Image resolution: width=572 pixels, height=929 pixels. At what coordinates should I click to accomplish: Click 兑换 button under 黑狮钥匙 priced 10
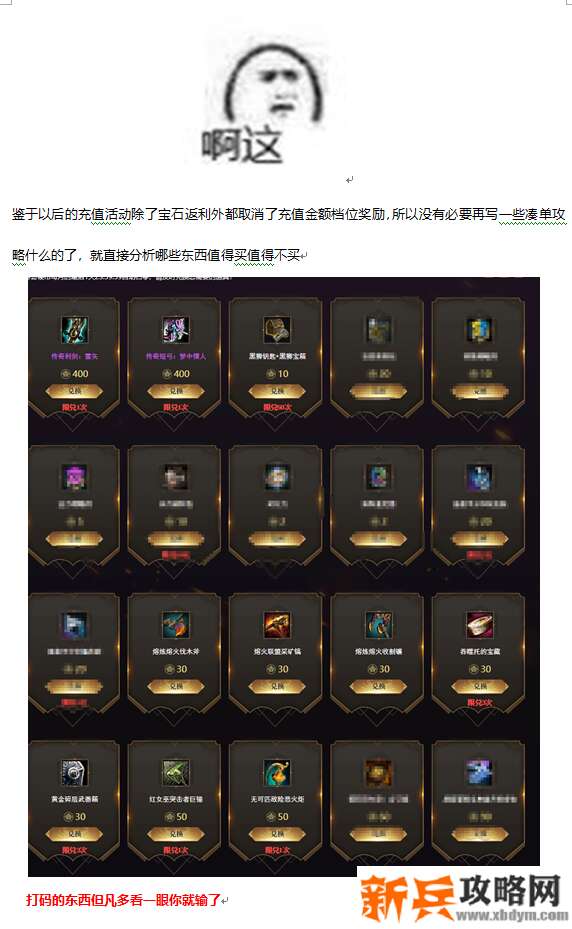[x=277, y=391]
